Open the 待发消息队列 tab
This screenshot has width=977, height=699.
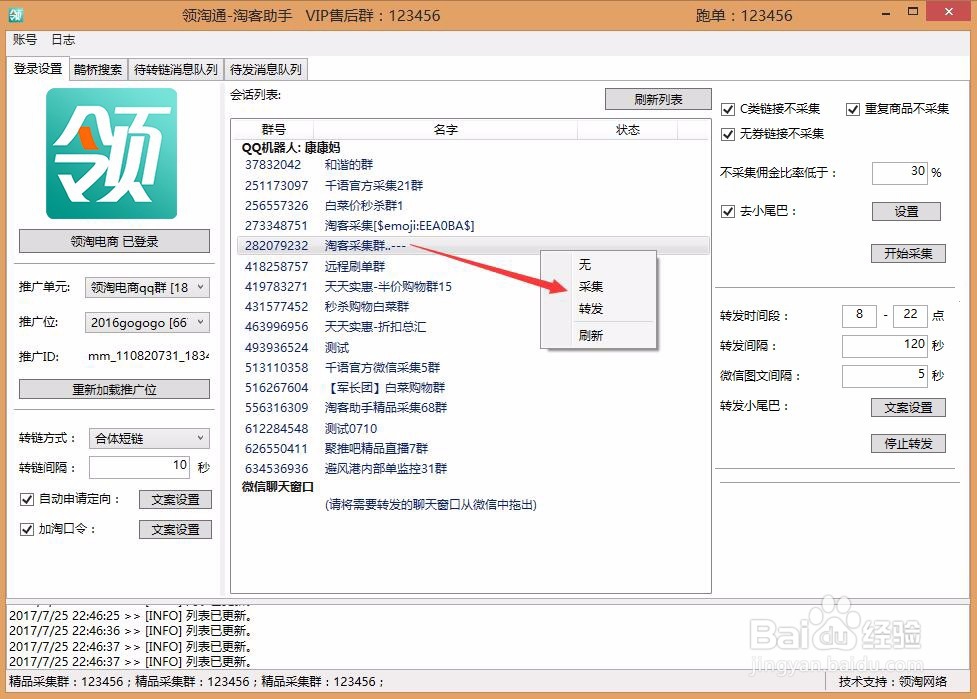[268, 70]
